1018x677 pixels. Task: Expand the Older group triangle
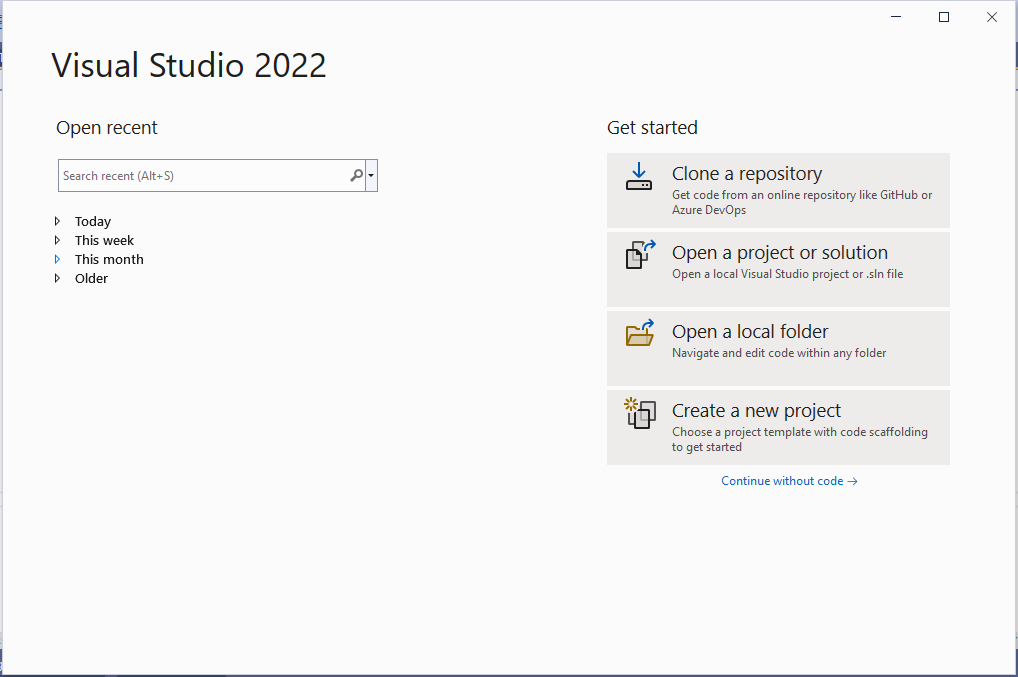click(x=57, y=278)
